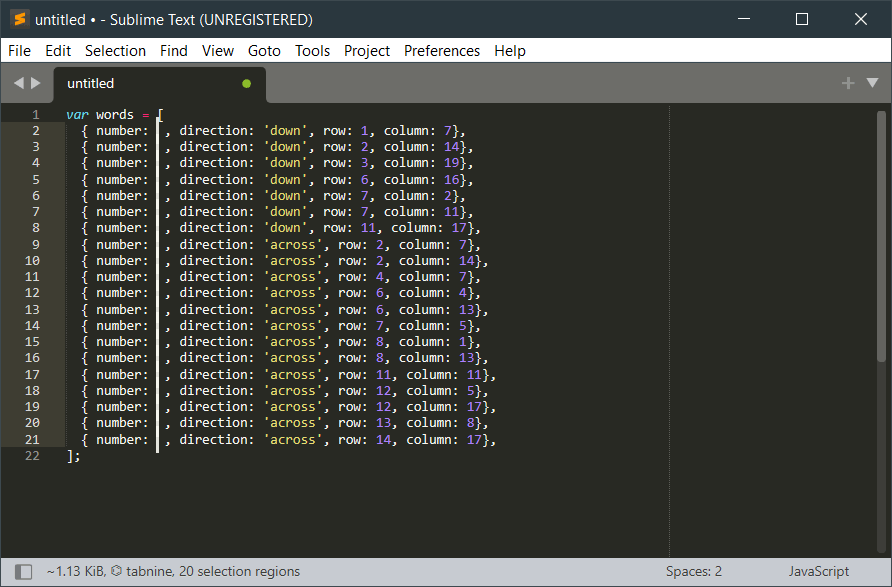
Task: Click the tabnine status bar icon
Action: coord(117,571)
